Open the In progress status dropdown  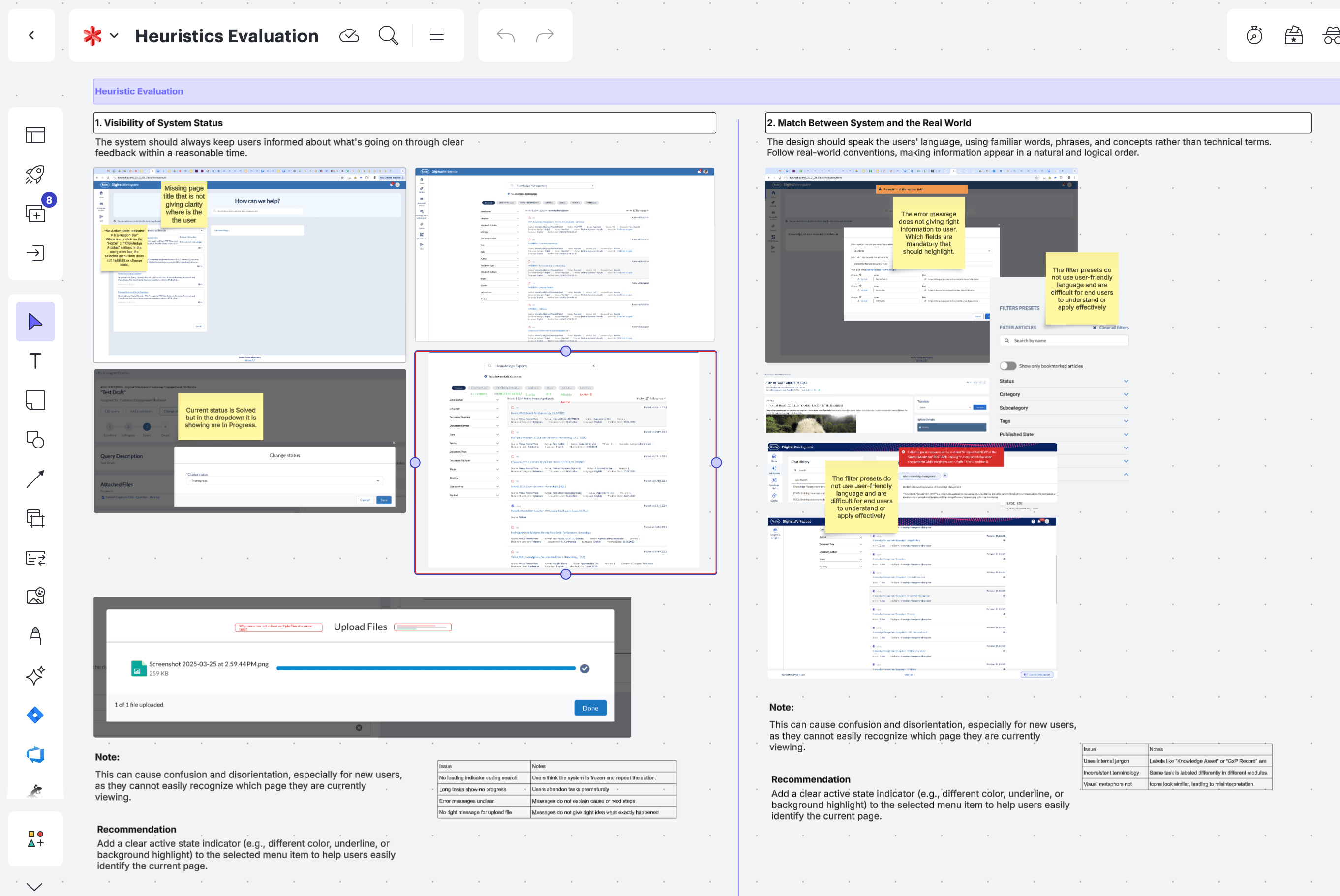pos(283,481)
